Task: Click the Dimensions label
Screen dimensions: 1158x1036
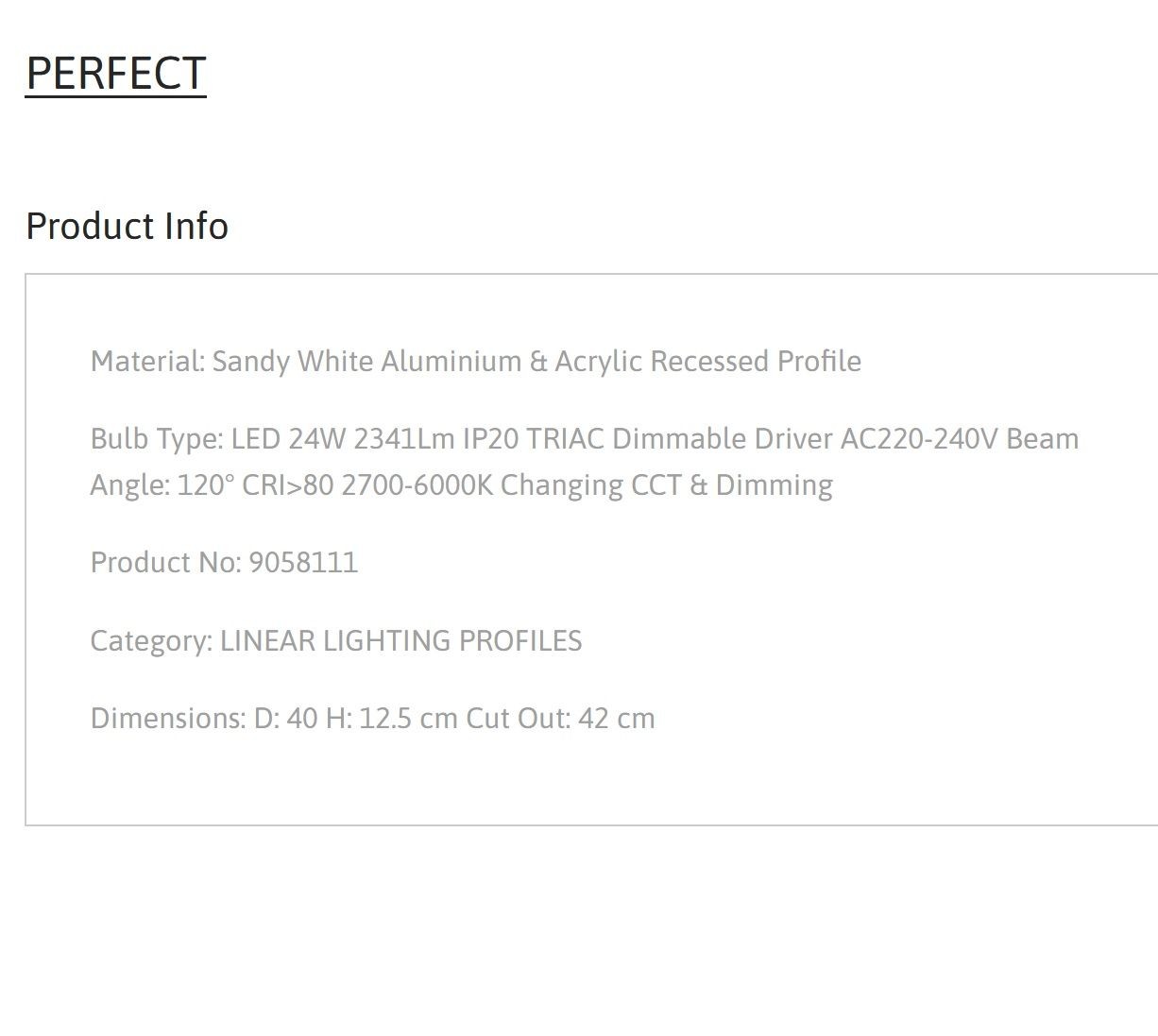Action: click(x=168, y=718)
